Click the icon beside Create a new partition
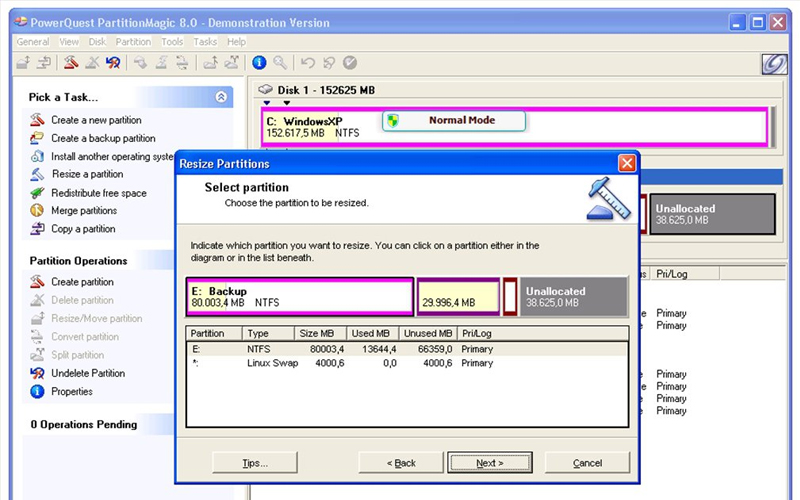The image size is (800, 500). [37, 120]
